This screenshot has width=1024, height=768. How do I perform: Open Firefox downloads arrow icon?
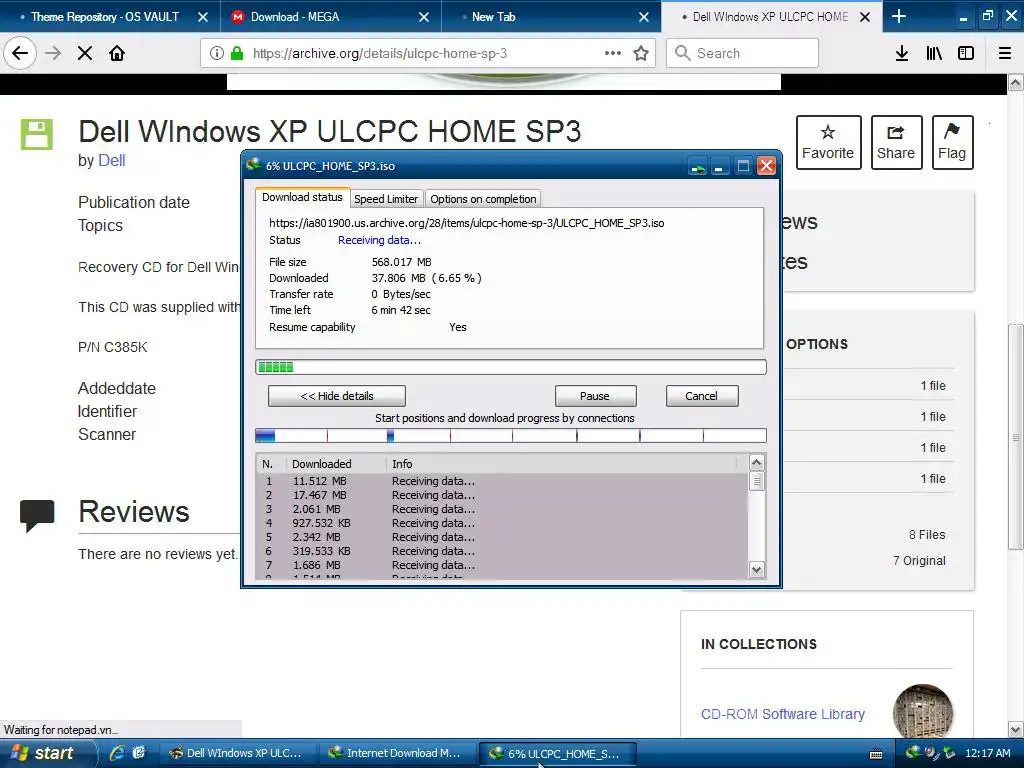coord(902,53)
